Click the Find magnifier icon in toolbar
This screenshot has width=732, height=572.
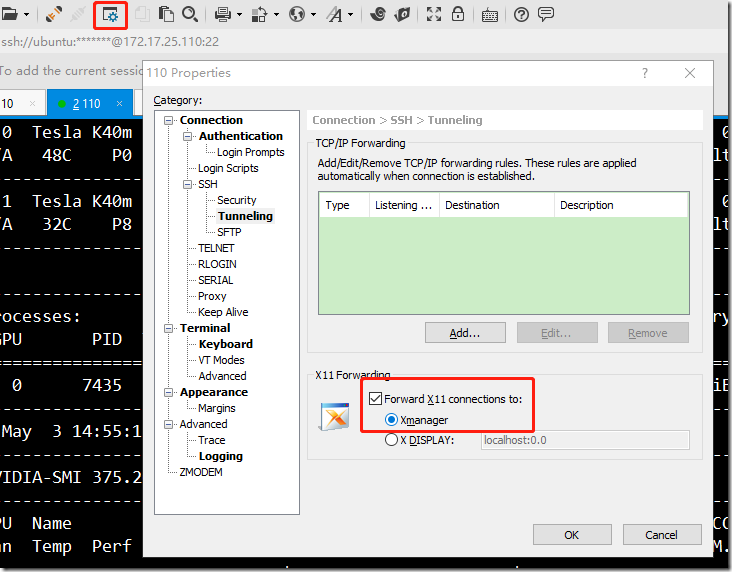point(190,14)
